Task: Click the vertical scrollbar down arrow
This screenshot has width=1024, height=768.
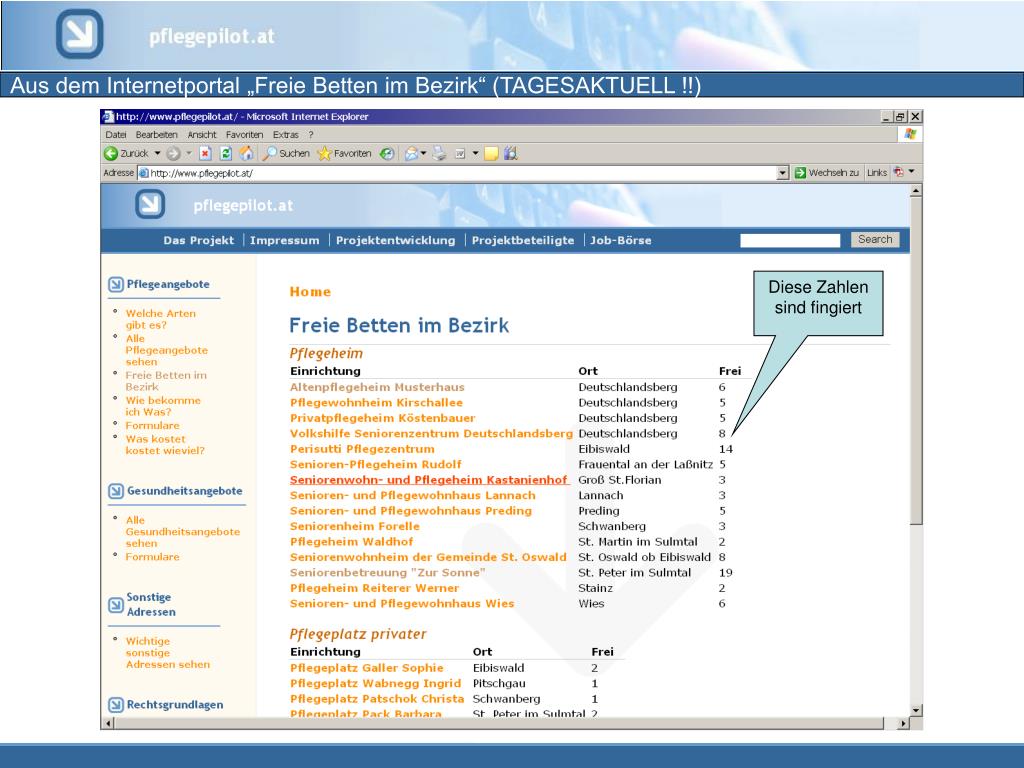Action: [x=916, y=711]
